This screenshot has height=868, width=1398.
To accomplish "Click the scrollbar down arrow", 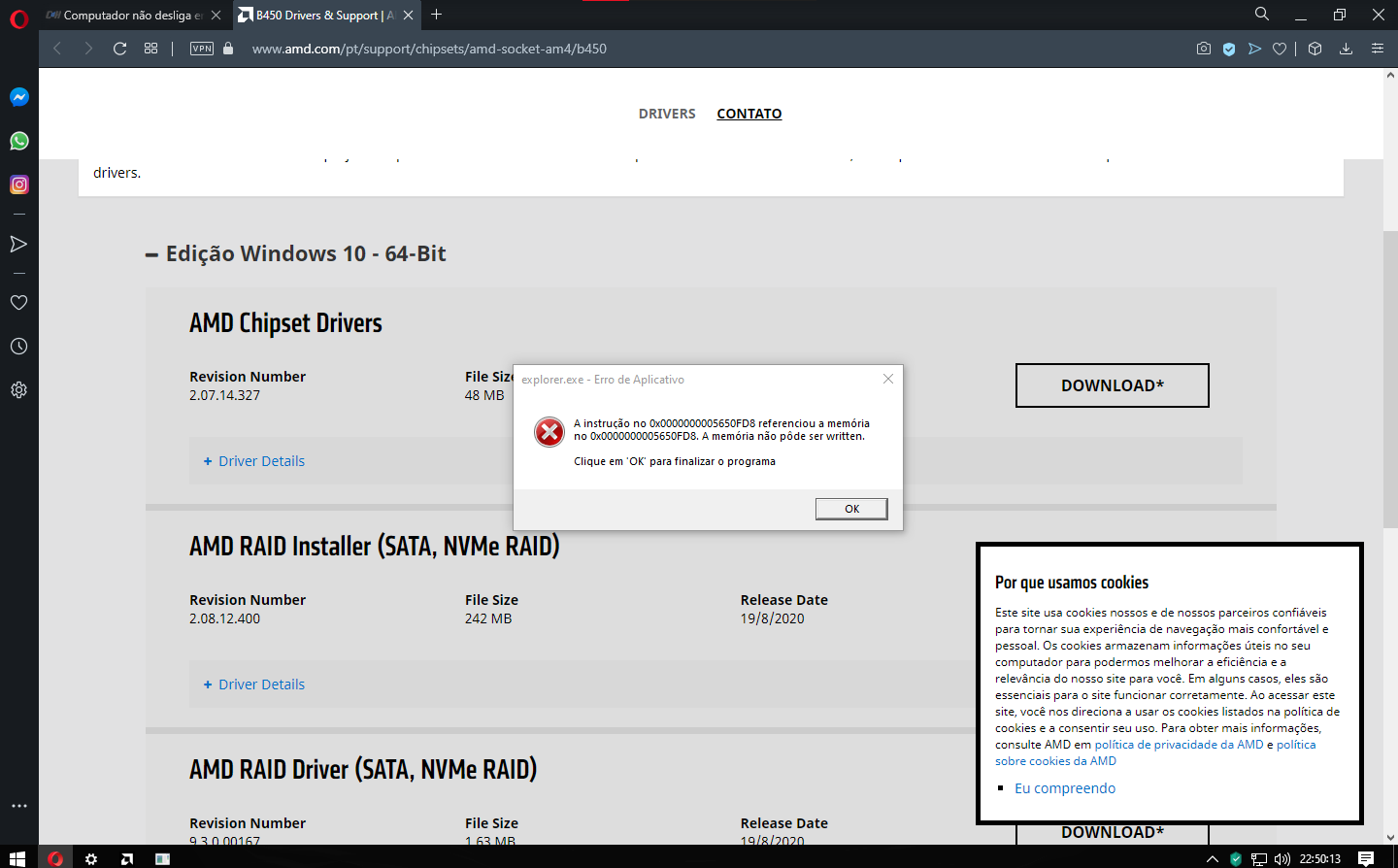I will pos(1390,837).
